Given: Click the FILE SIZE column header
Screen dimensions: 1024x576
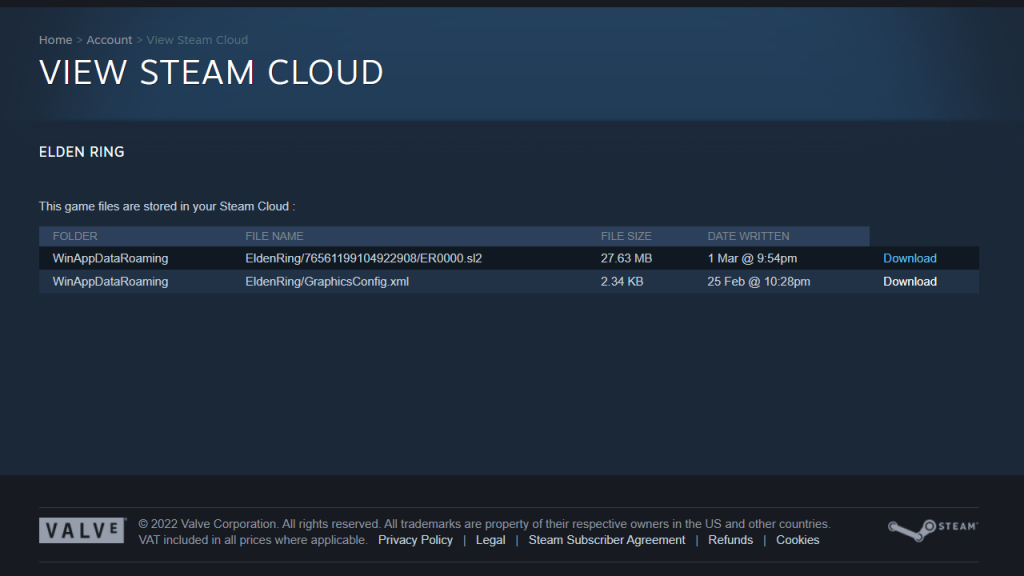Looking at the screenshot, I should point(626,236).
